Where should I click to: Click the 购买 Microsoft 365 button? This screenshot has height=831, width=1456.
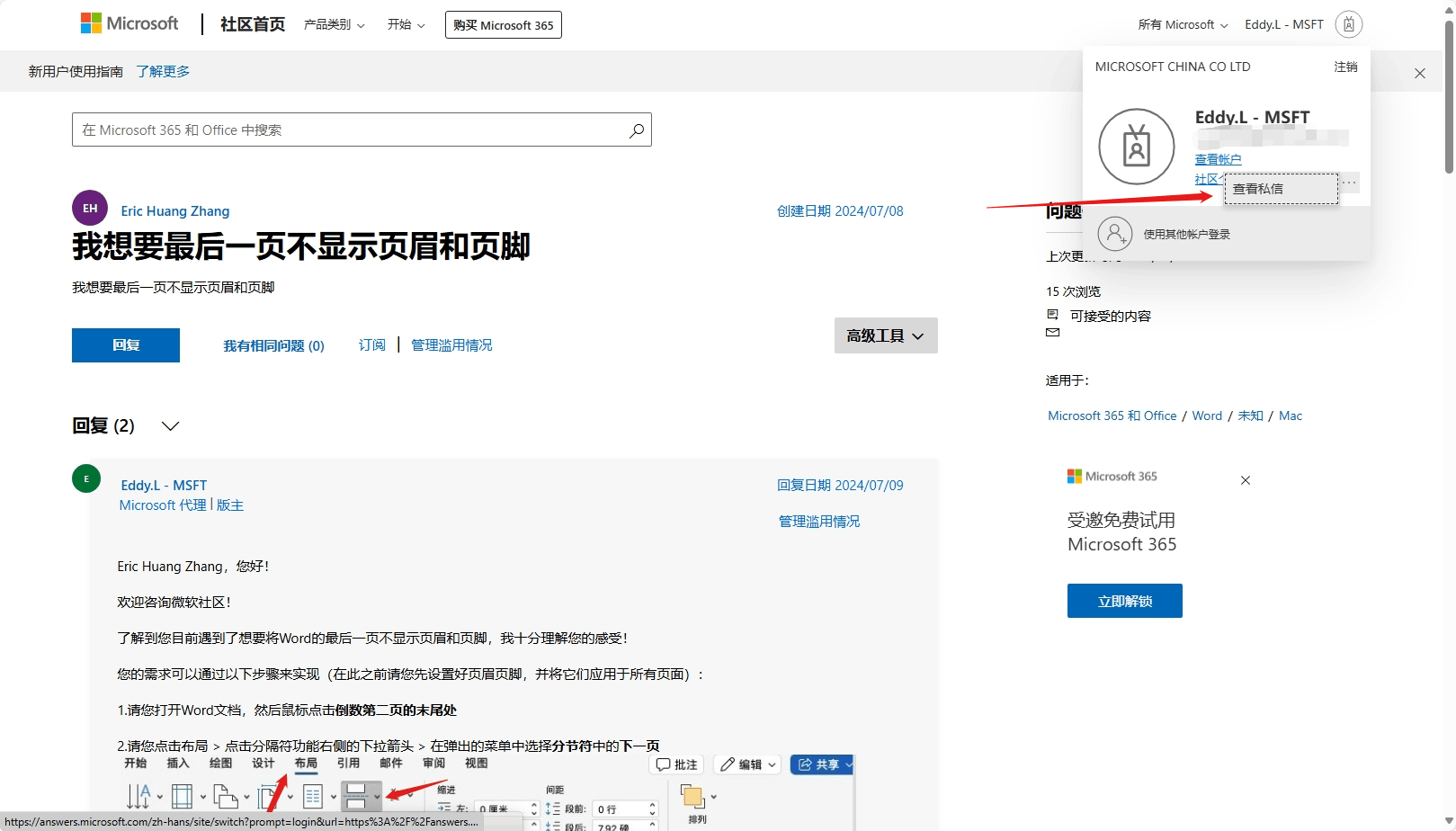coord(504,25)
